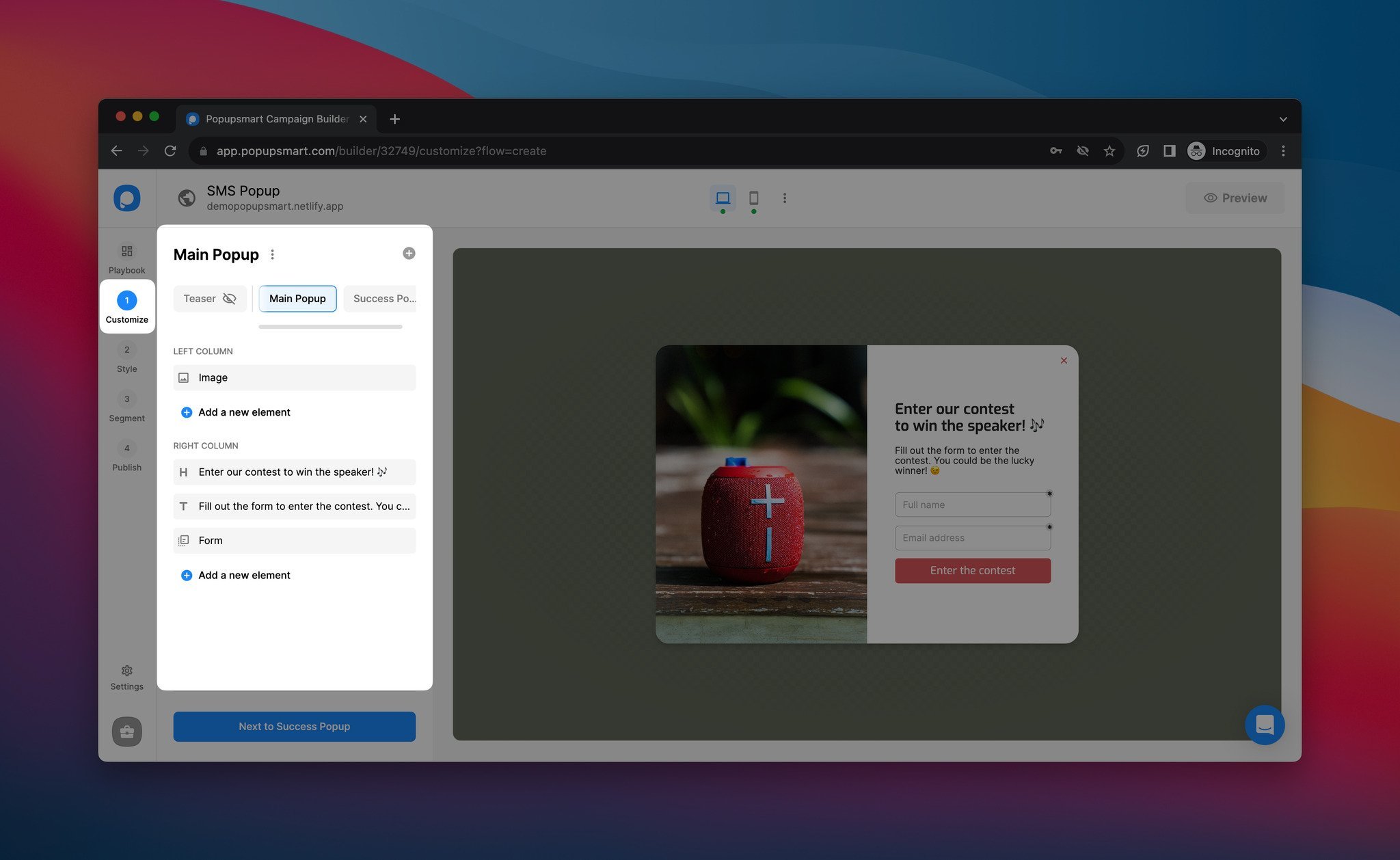Click the Publish step icon
Image resolution: width=1400 pixels, height=860 pixels.
tap(127, 449)
